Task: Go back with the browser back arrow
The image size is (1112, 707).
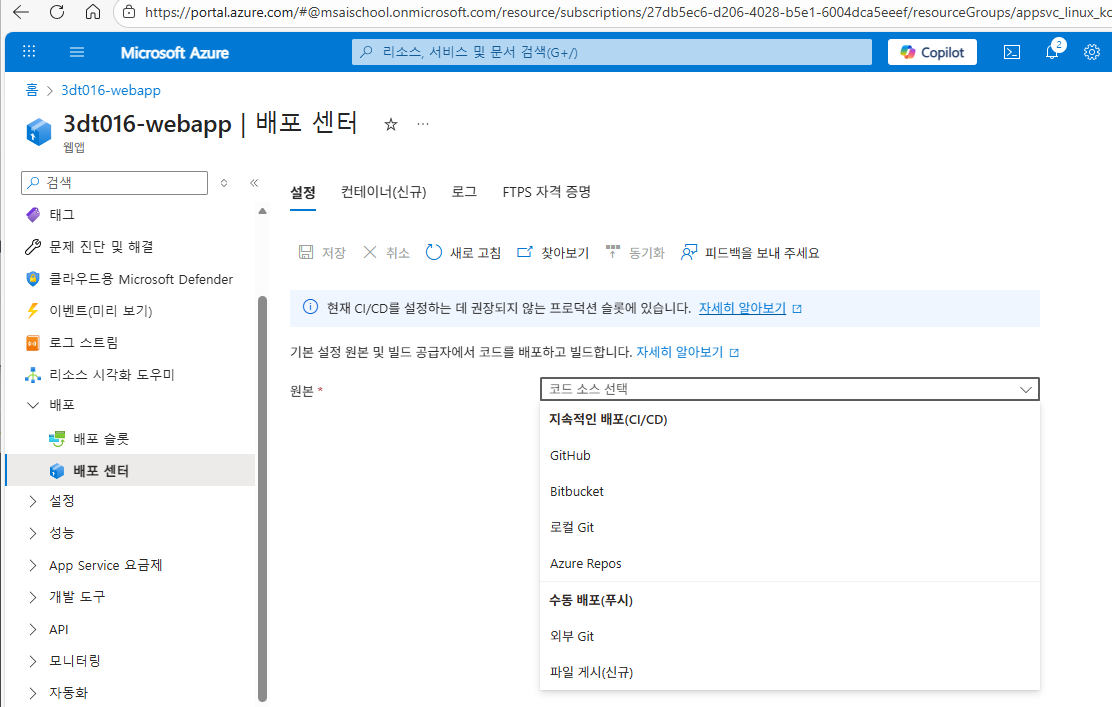Action: coord(21,12)
